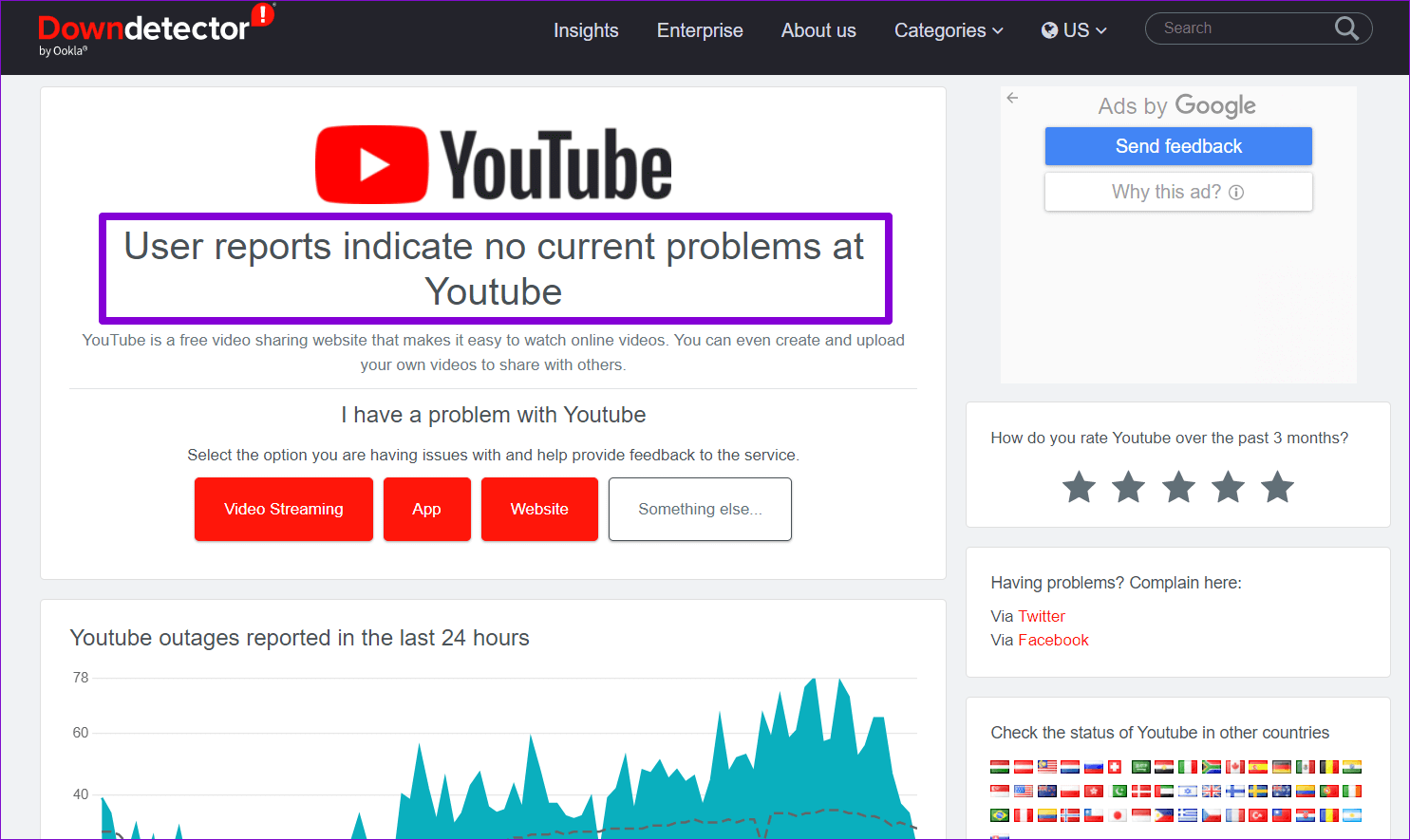The image size is (1410, 840).
Task: Click the Something else... button
Action: [700, 509]
